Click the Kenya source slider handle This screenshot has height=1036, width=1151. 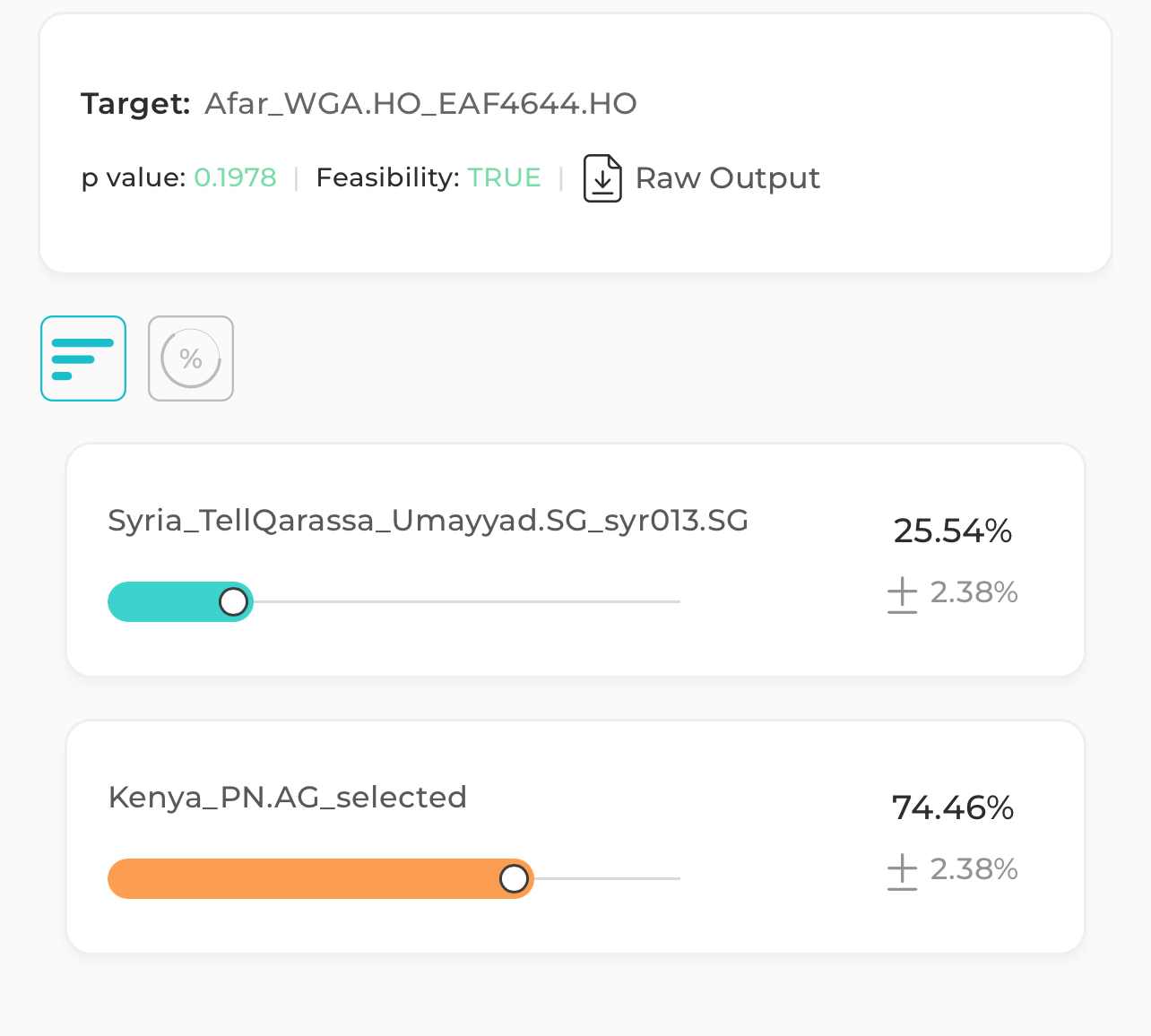pos(514,878)
